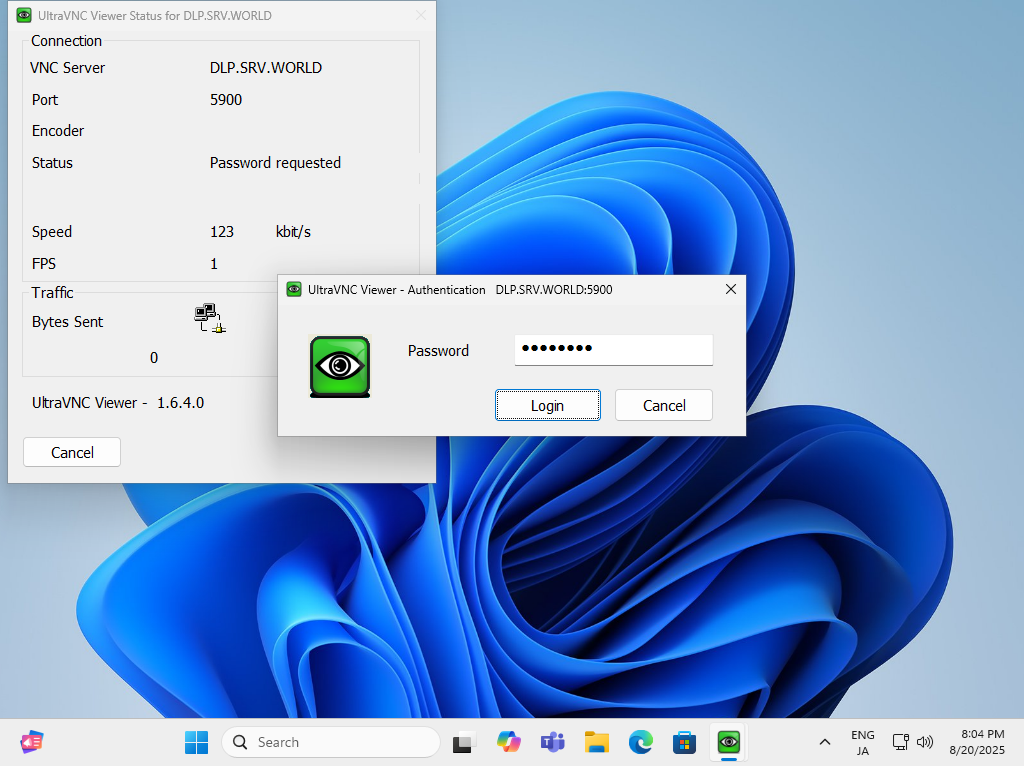Image resolution: width=1024 pixels, height=766 pixels.
Task: Switch to UltraVNC Viewer taskbar icon
Action: point(729,742)
